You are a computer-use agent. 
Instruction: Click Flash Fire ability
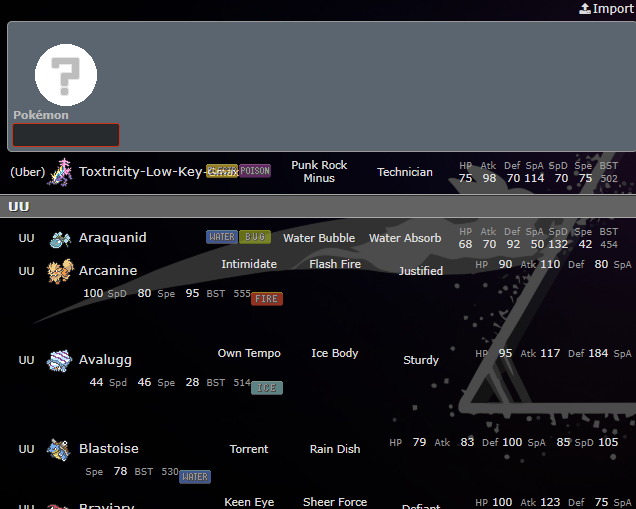pos(335,264)
